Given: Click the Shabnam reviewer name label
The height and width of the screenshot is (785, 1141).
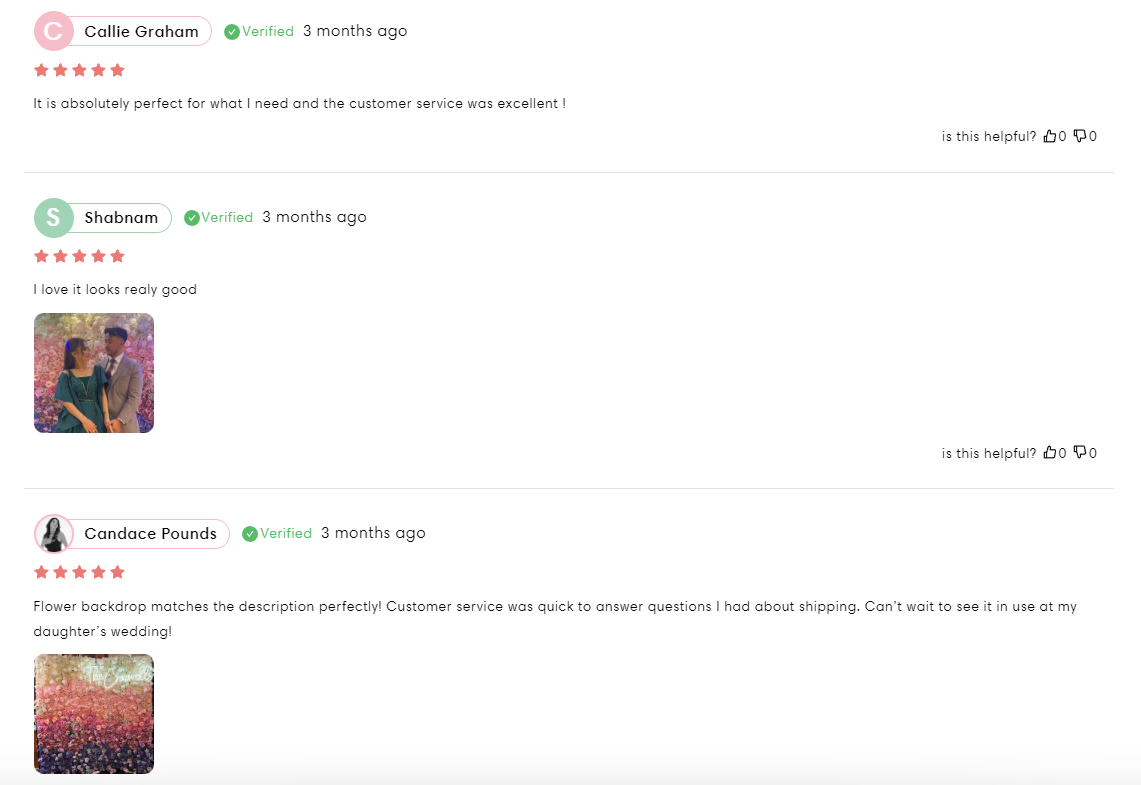Looking at the screenshot, I should click(121, 218).
